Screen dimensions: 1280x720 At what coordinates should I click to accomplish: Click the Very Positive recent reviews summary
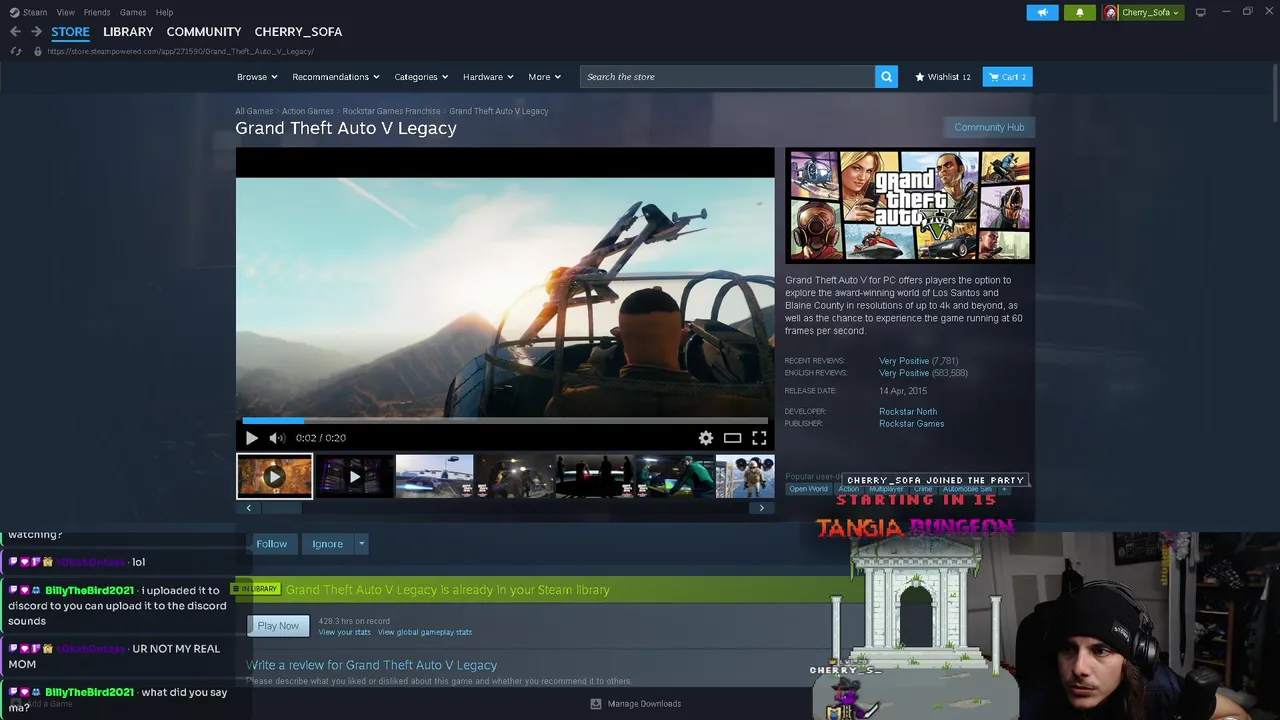click(x=904, y=361)
